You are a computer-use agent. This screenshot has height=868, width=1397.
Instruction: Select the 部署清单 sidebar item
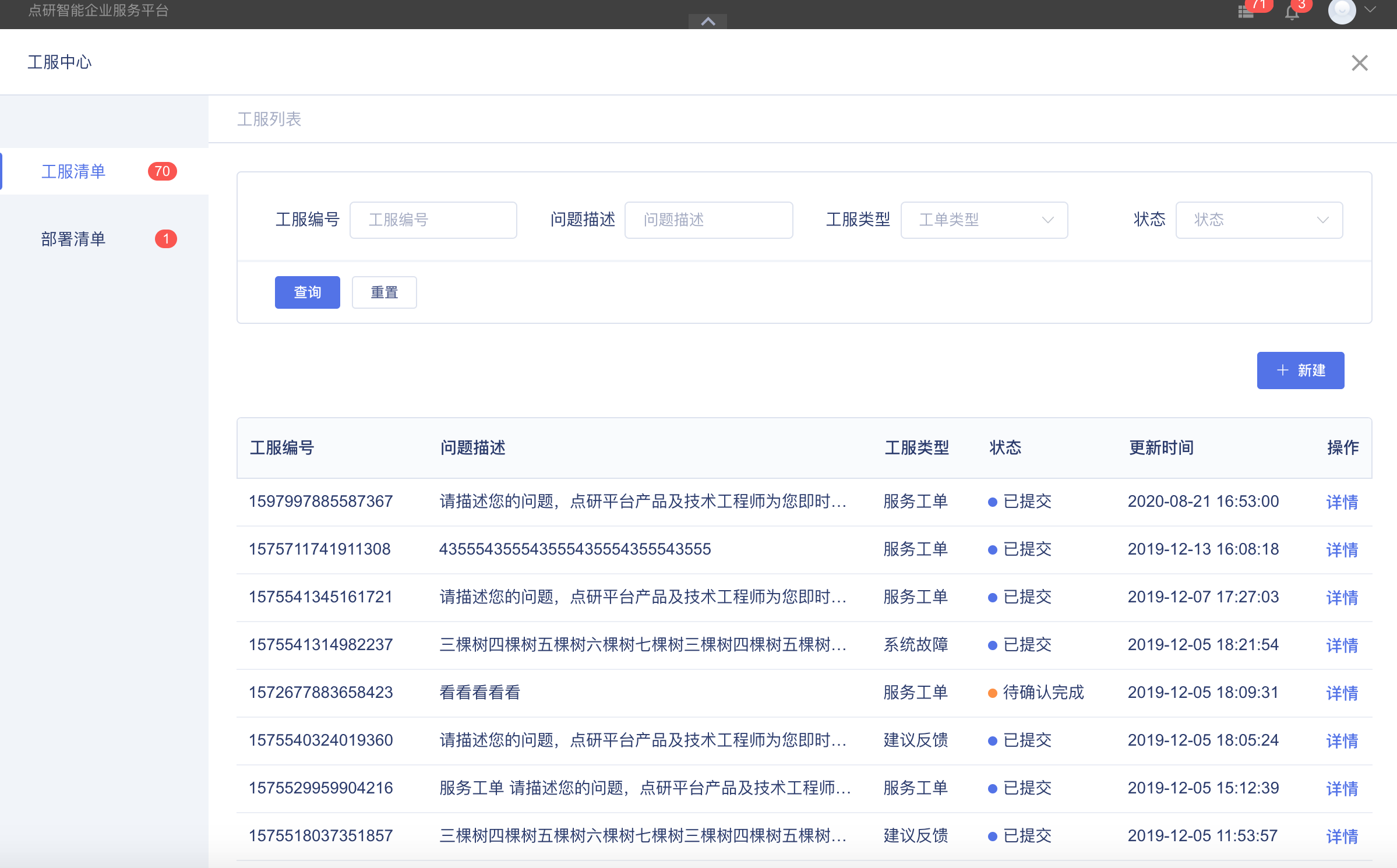tap(105, 239)
